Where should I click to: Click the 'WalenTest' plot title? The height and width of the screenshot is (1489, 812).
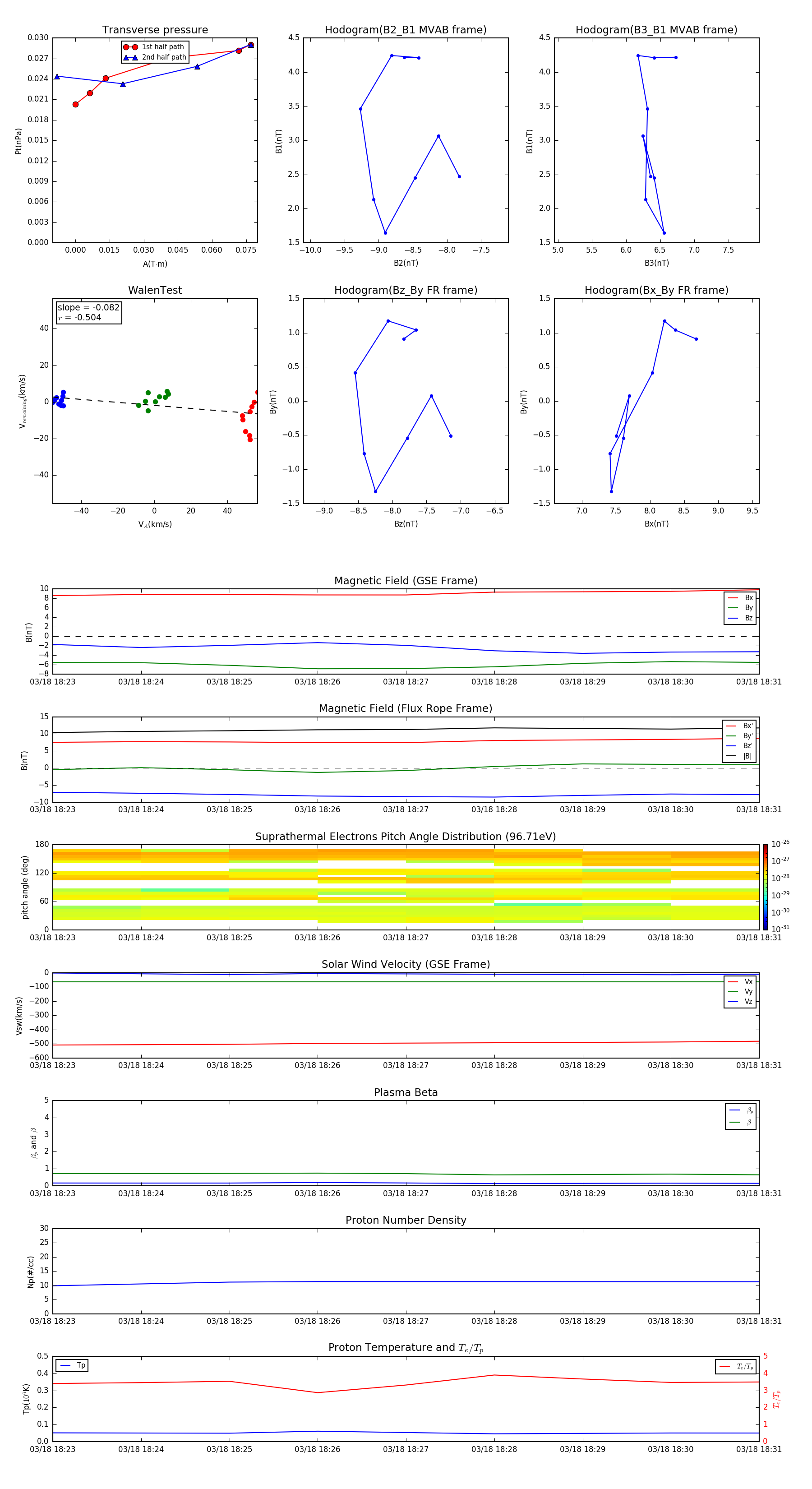point(155,290)
